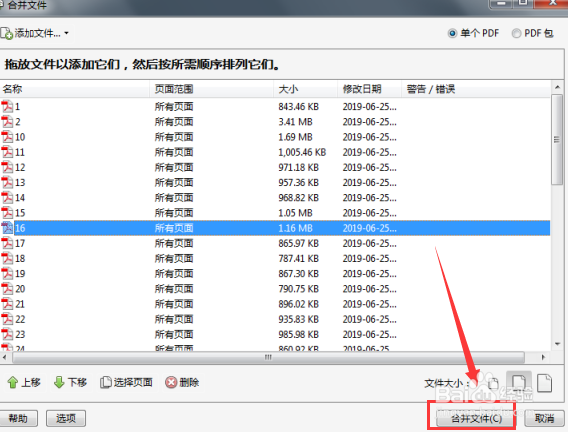This screenshot has width=568, height=432.
Task: Click the PDF icon of file 21
Action: click(7, 304)
